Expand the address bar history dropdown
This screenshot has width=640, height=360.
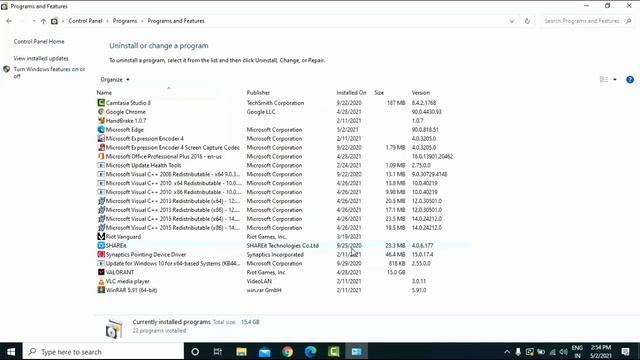pos(511,21)
